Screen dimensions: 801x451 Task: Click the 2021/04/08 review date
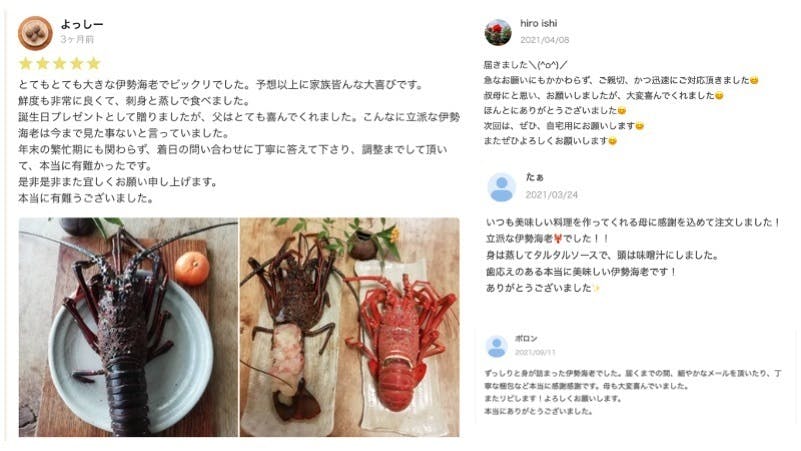click(x=545, y=40)
